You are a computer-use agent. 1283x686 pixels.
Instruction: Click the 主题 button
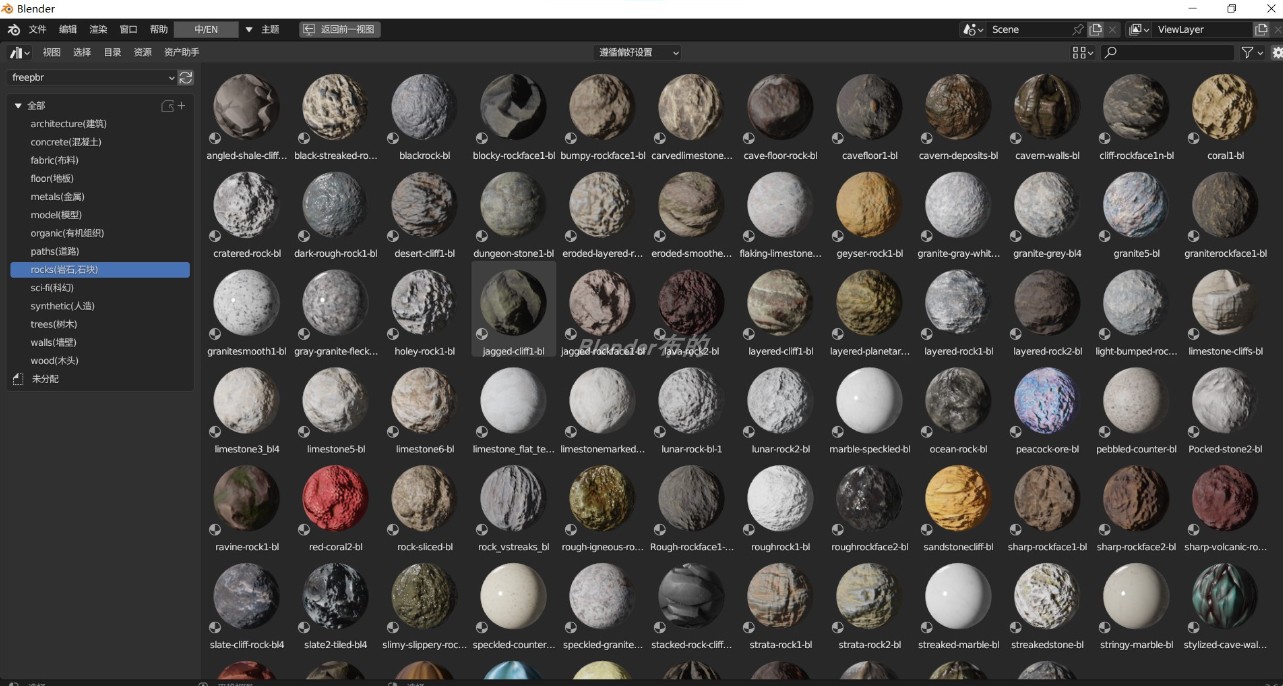click(x=270, y=30)
